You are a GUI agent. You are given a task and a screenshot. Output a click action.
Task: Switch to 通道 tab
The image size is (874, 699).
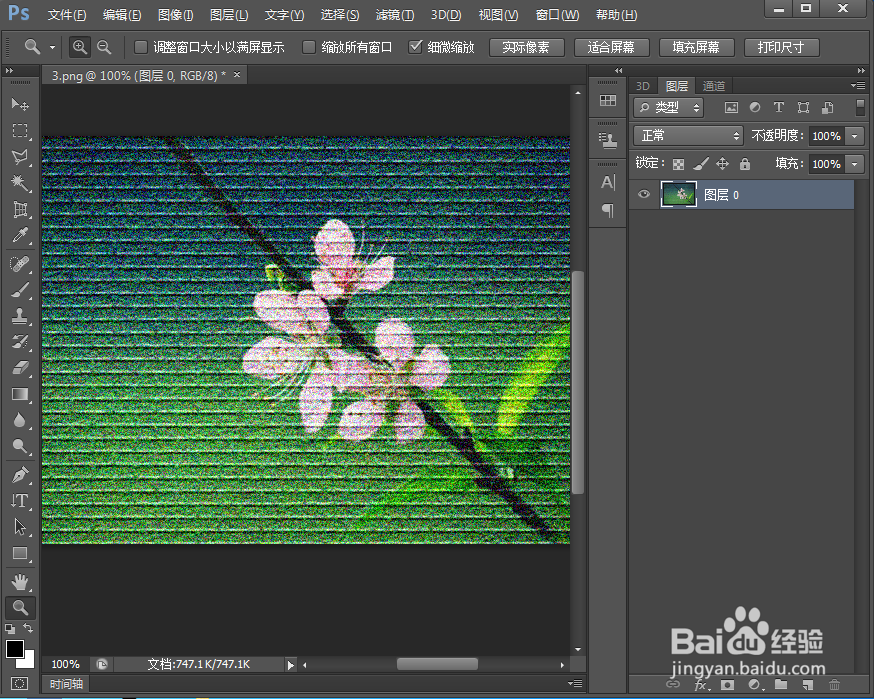coord(713,86)
